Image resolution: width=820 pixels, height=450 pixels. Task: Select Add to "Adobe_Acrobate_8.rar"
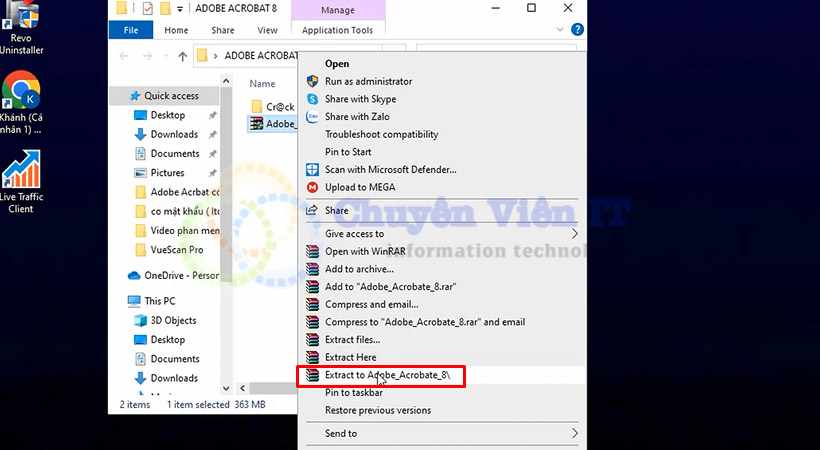tap(390, 287)
